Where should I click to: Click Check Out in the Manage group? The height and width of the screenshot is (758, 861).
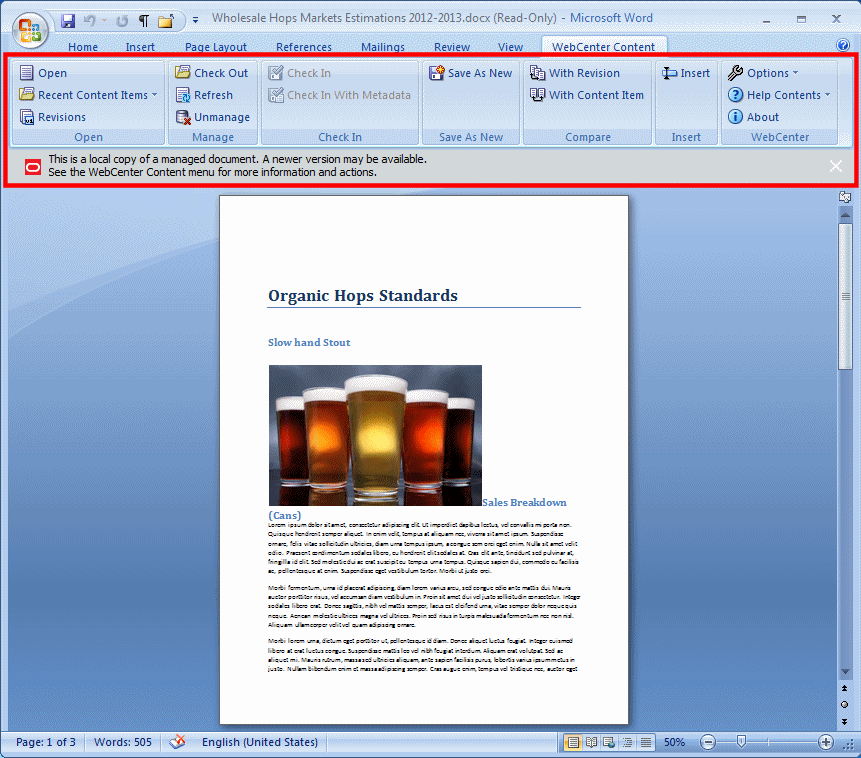point(211,73)
